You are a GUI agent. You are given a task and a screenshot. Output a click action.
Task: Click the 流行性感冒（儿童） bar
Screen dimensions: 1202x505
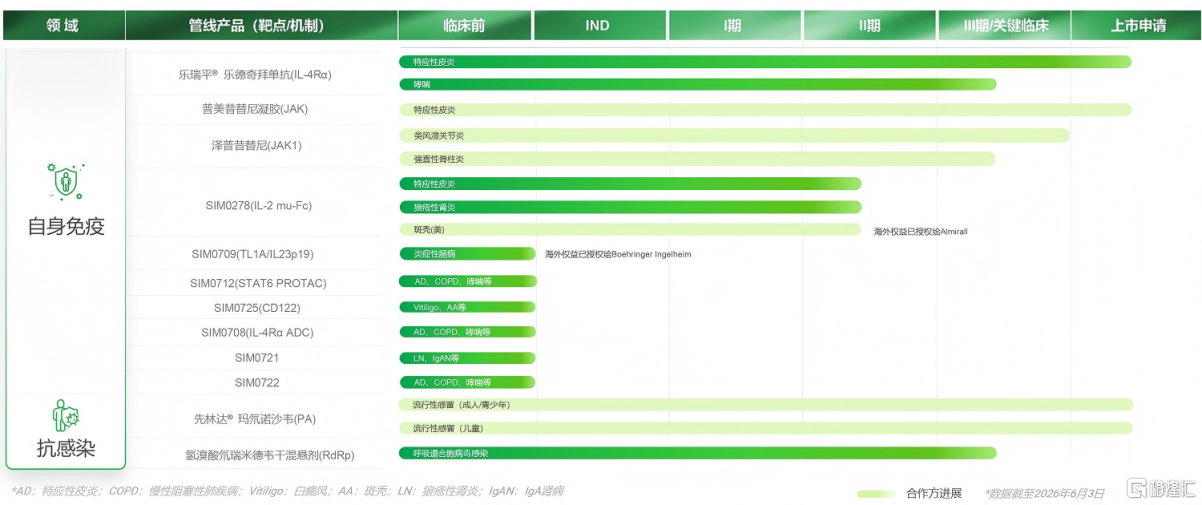click(x=767, y=428)
